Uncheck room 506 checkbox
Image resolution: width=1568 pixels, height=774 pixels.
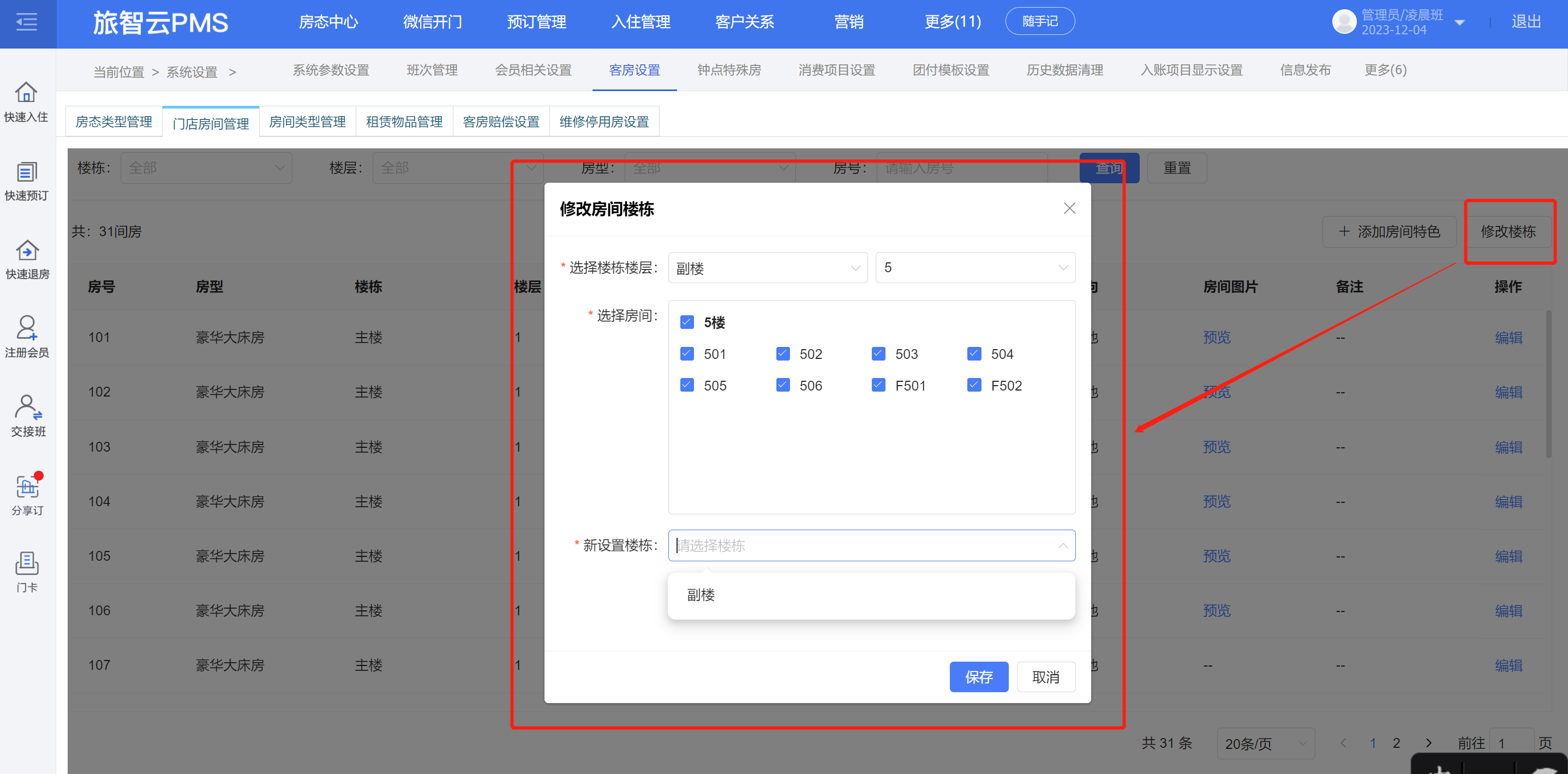pos(783,385)
